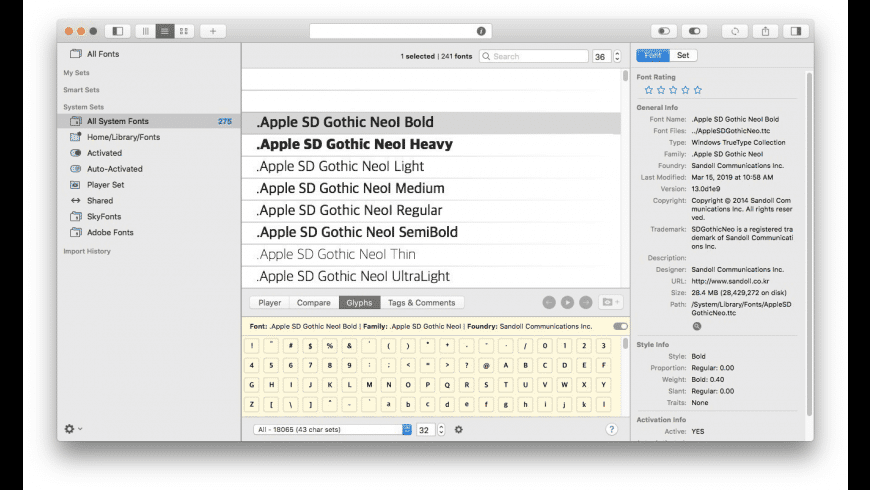
Task: Click the info panel vertical scrollbar
Action: coord(809,244)
